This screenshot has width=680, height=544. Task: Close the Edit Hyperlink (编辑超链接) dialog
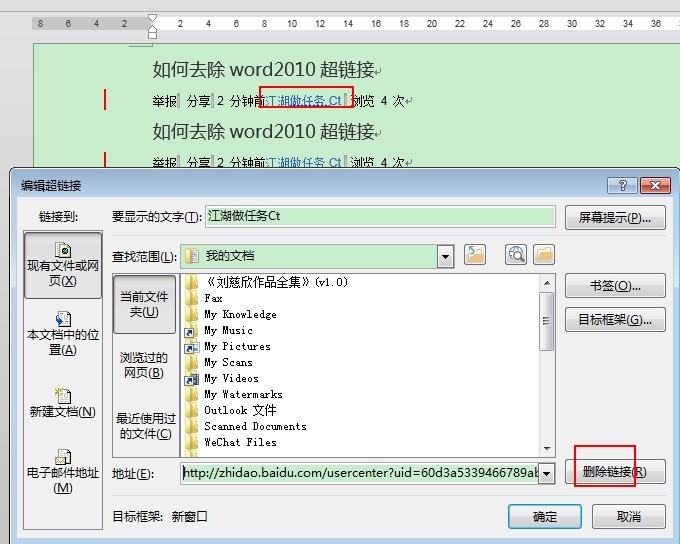click(655, 186)
